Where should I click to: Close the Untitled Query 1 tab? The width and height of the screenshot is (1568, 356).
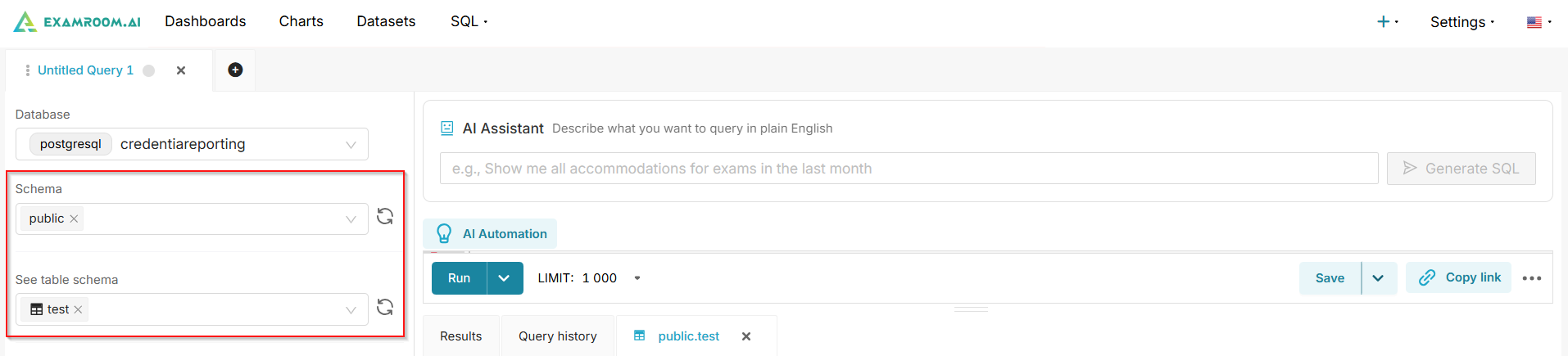click(x=181, y=70)
